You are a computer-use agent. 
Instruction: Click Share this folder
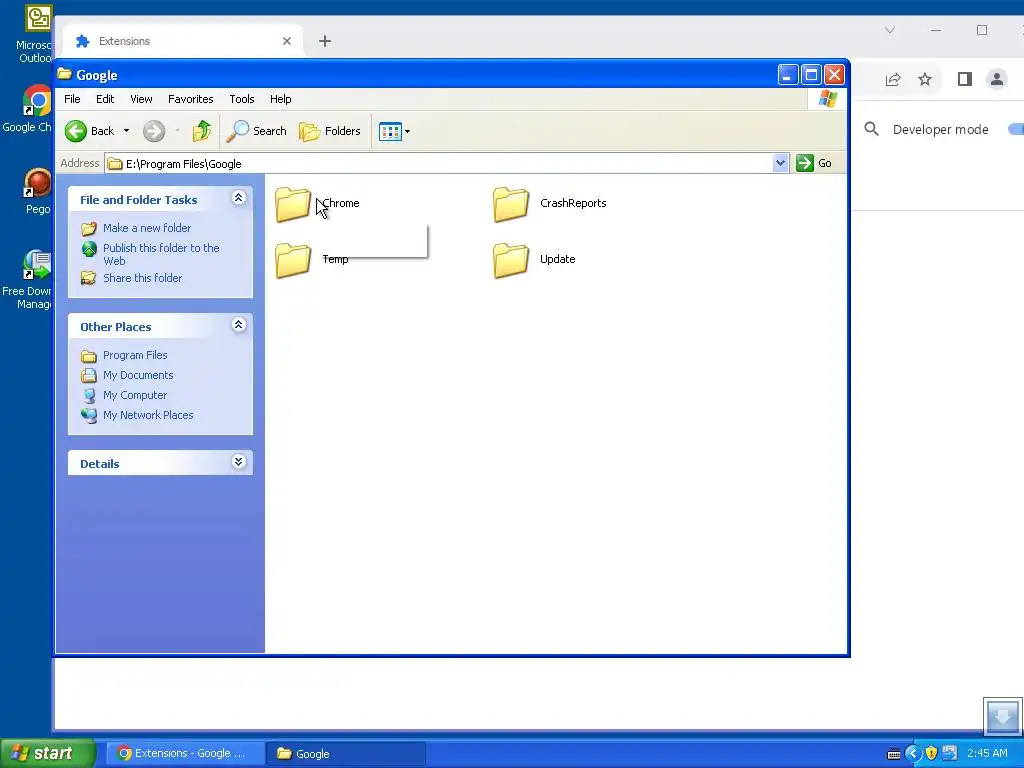[x=142, y=278]
